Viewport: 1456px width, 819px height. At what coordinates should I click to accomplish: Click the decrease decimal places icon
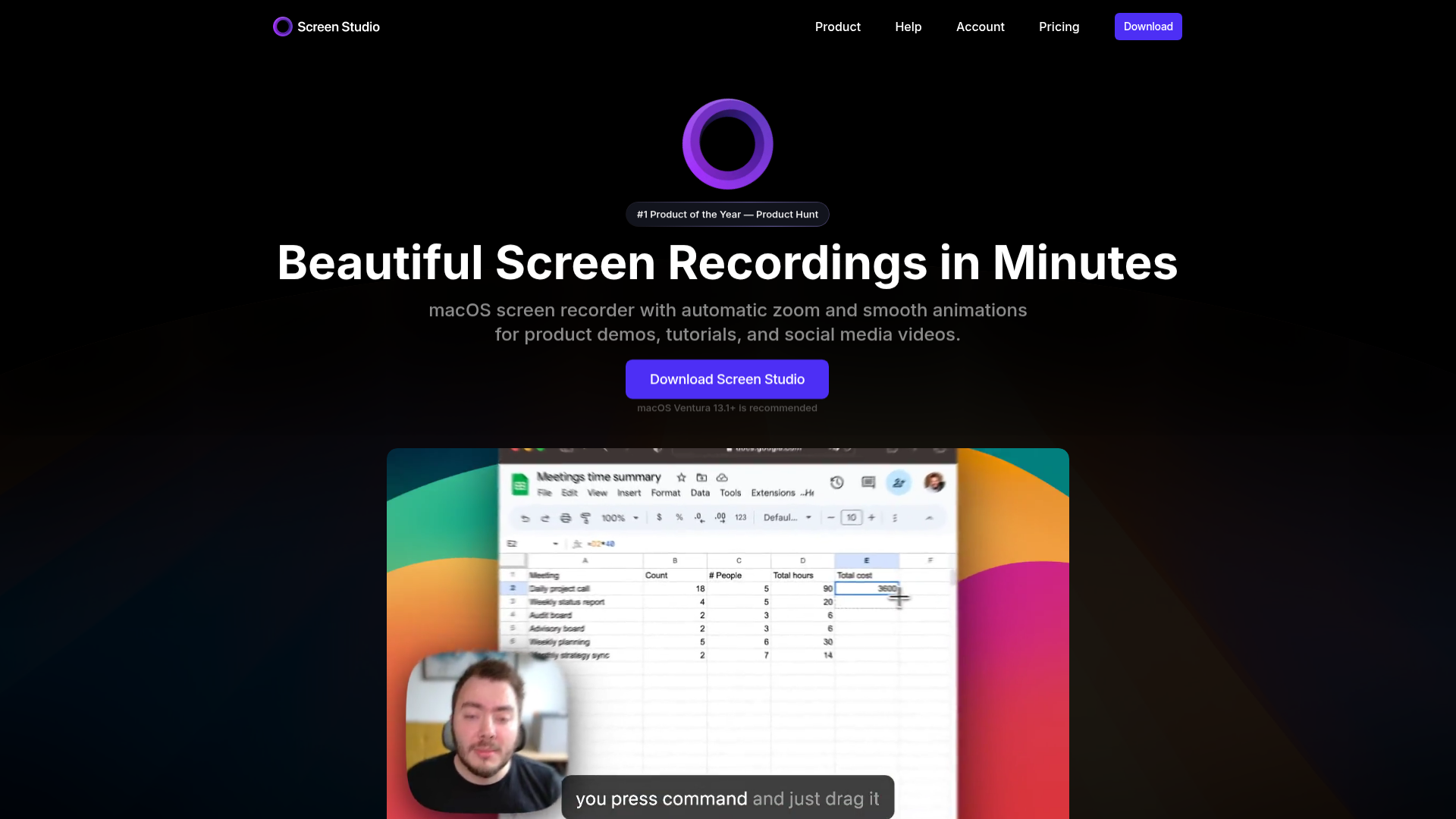click(699, 517)
